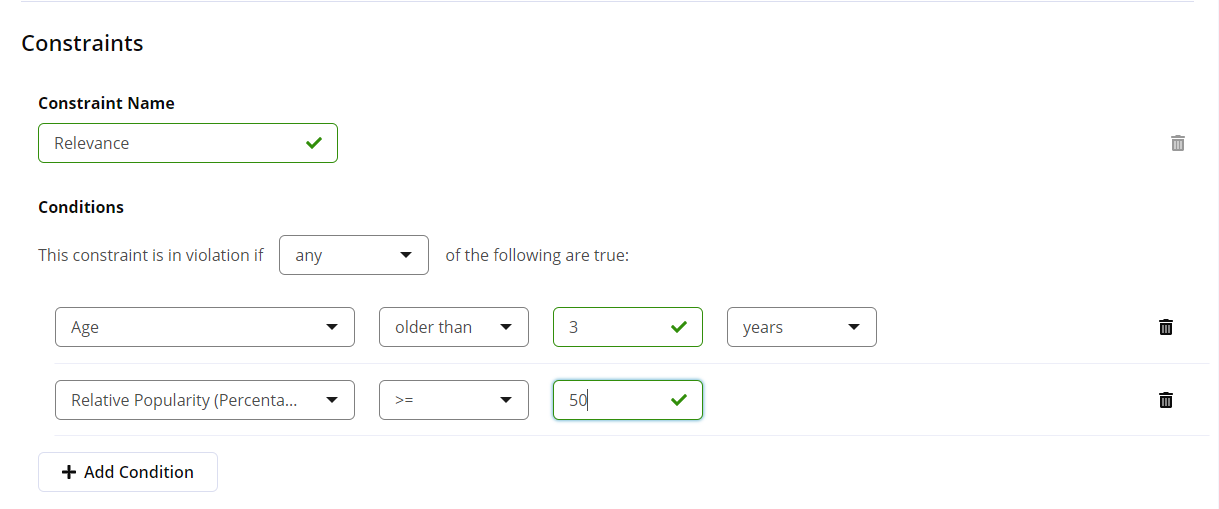
Task: Expand the Relative Popularity (Percentage) attribute dropdown
Action: click(205, 400)
